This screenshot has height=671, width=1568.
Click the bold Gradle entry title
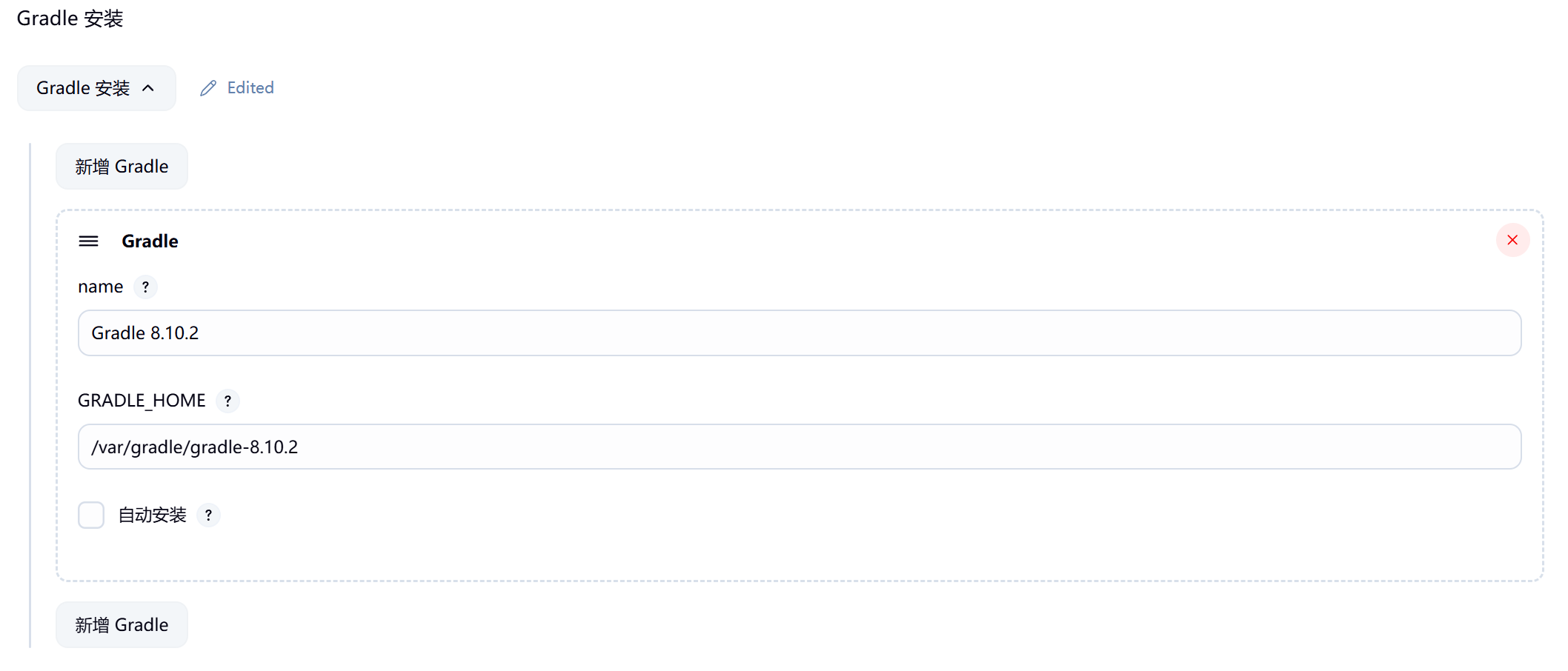tap(150, 241)
